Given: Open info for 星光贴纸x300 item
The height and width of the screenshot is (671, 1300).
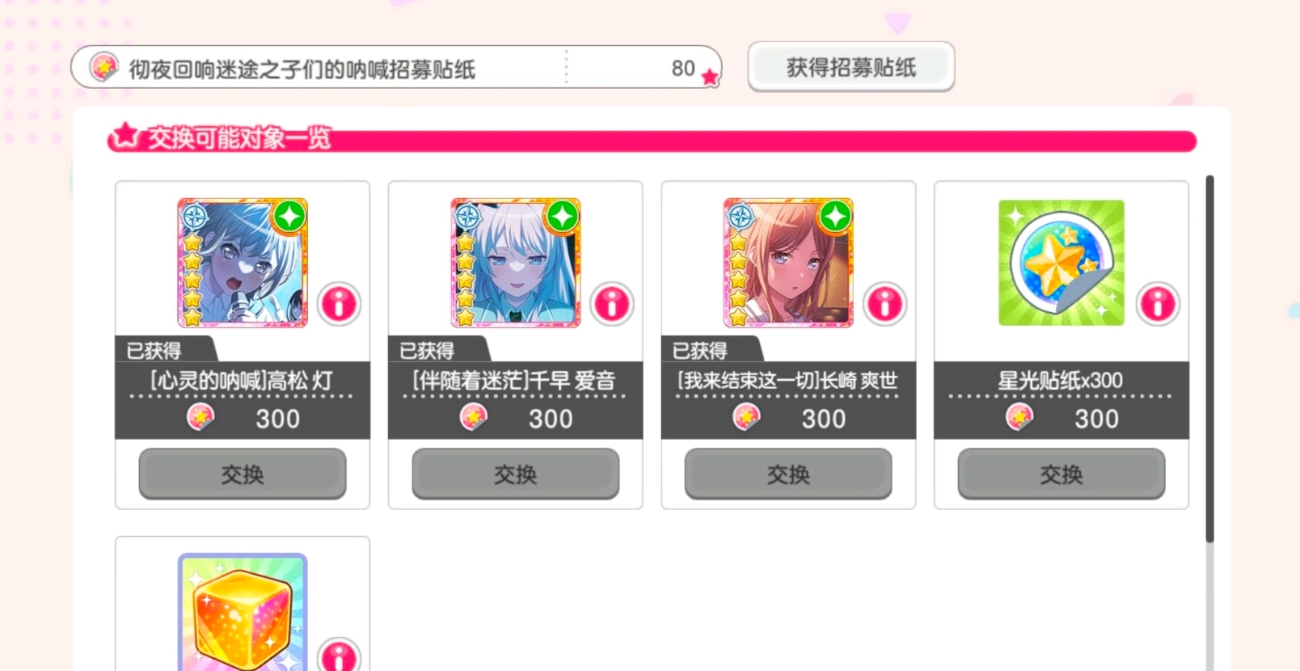Looking at the screenshot, I should (x=1158, y=304).
